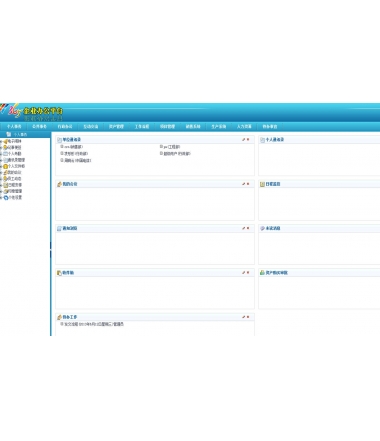Open 员工动态 in the sidebar tree
The width and height of the screenshot is (380, 441).
coord(15,179)
